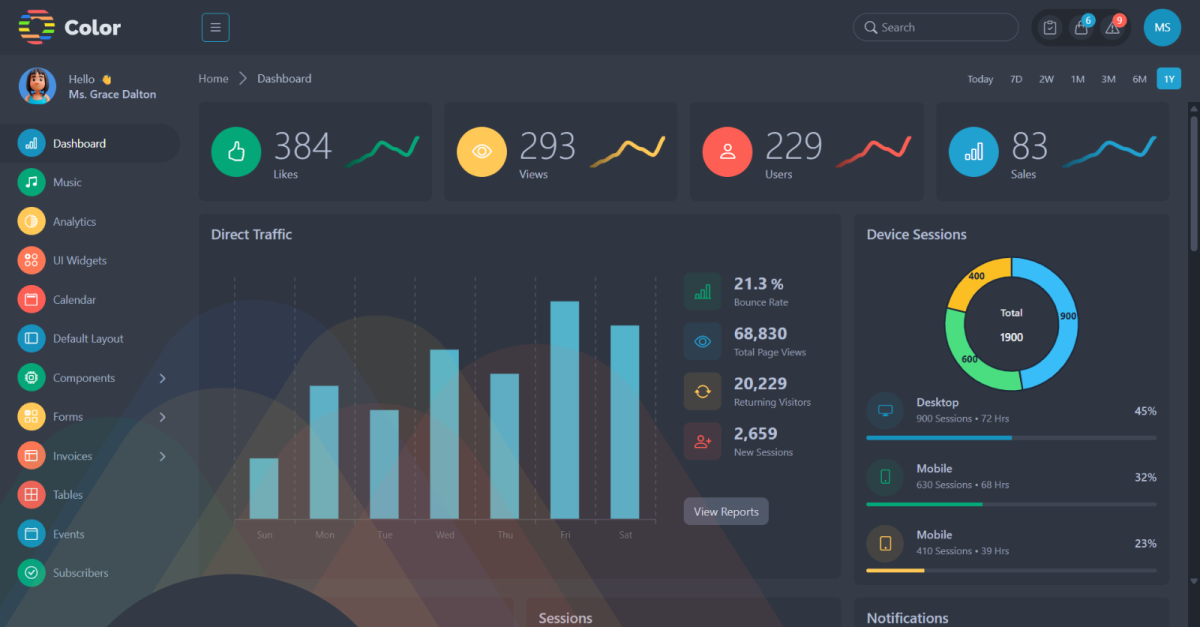Viewport: 1200px width, 627px height.
Task: Expand the Components submenu
Action: [x=162, y=378]
